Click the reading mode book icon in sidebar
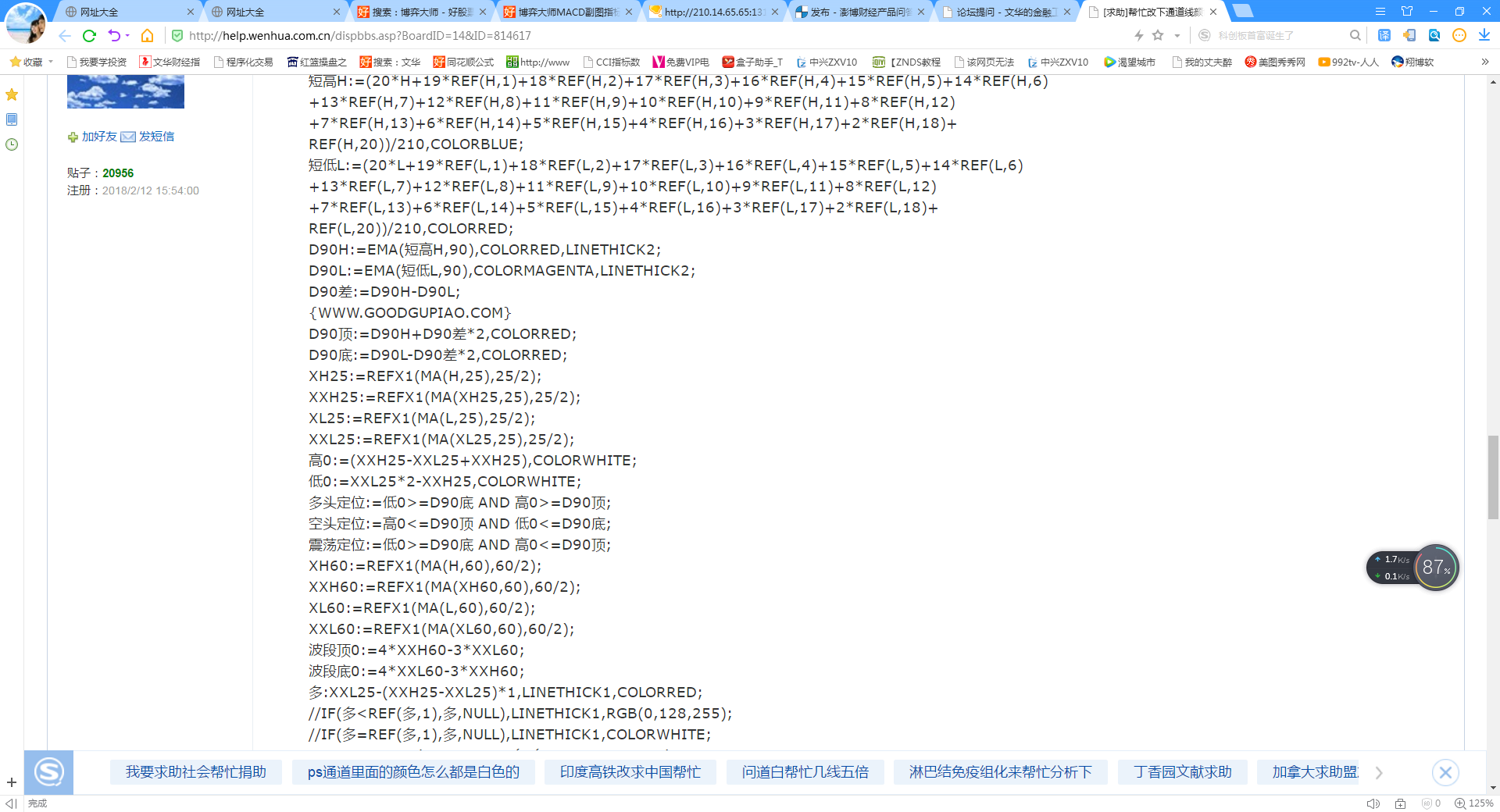This screenshot has width=1500, height=812. 12,120
